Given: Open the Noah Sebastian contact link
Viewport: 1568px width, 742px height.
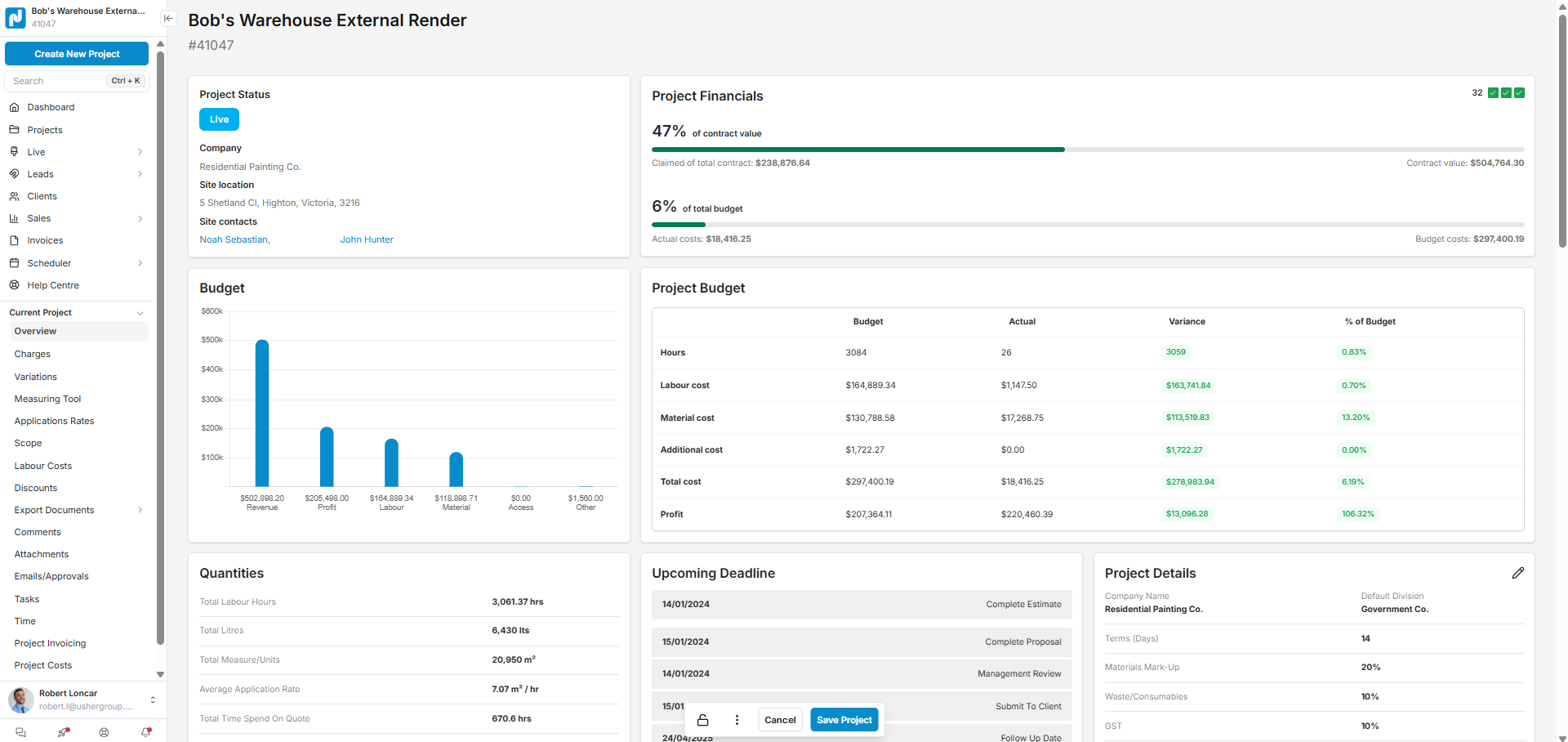Looking at the screenshot, I should [x=234, y=239].
